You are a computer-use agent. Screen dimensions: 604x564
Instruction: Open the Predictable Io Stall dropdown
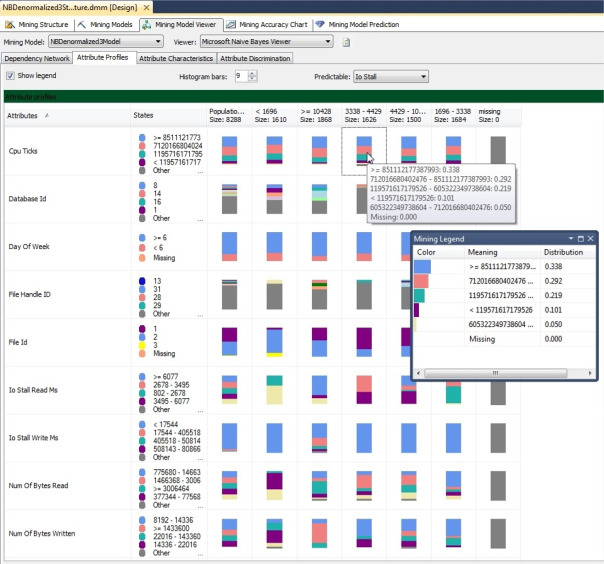(423, 76)
